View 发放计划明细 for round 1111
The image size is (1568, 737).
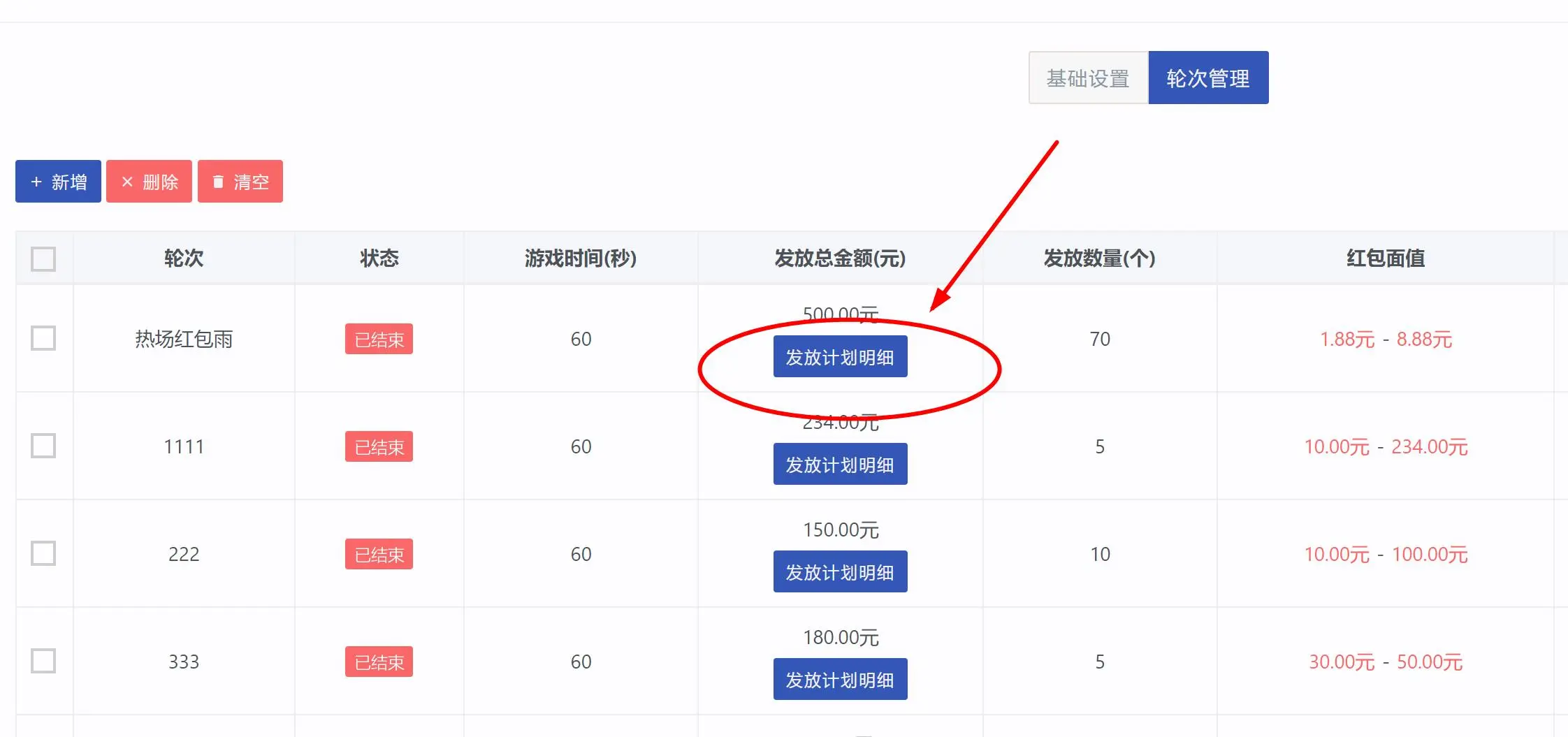tap(840, 465)
